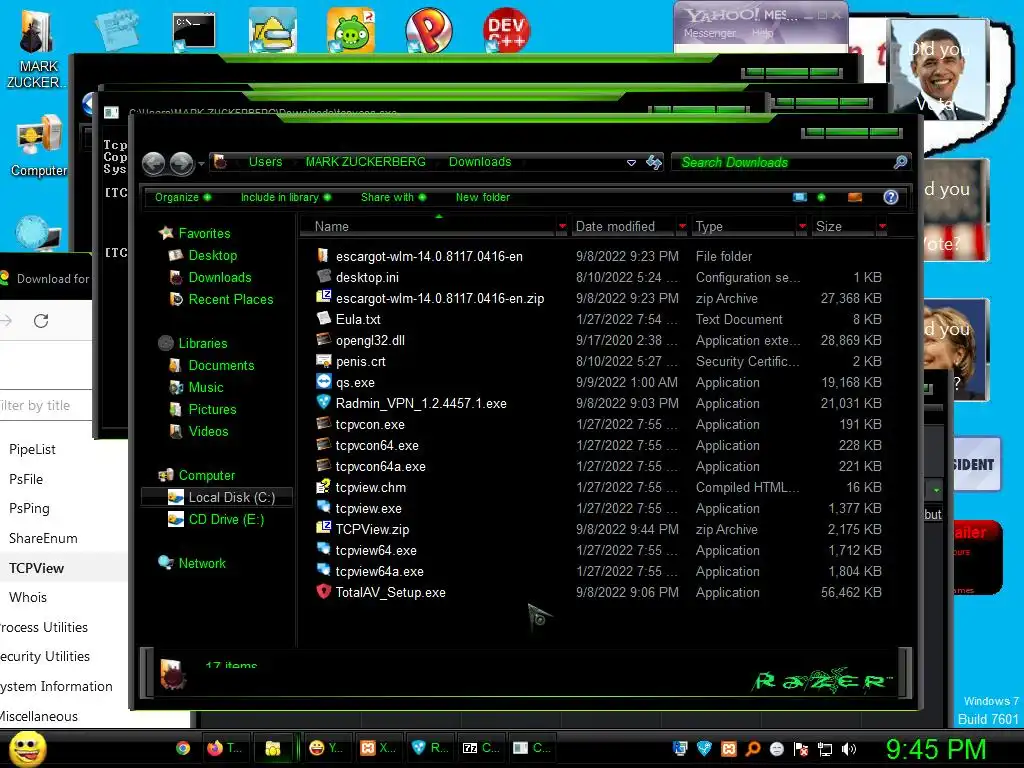Click the search magnifier icon
The image size is (1024, 768).
[x=901, y=162]
